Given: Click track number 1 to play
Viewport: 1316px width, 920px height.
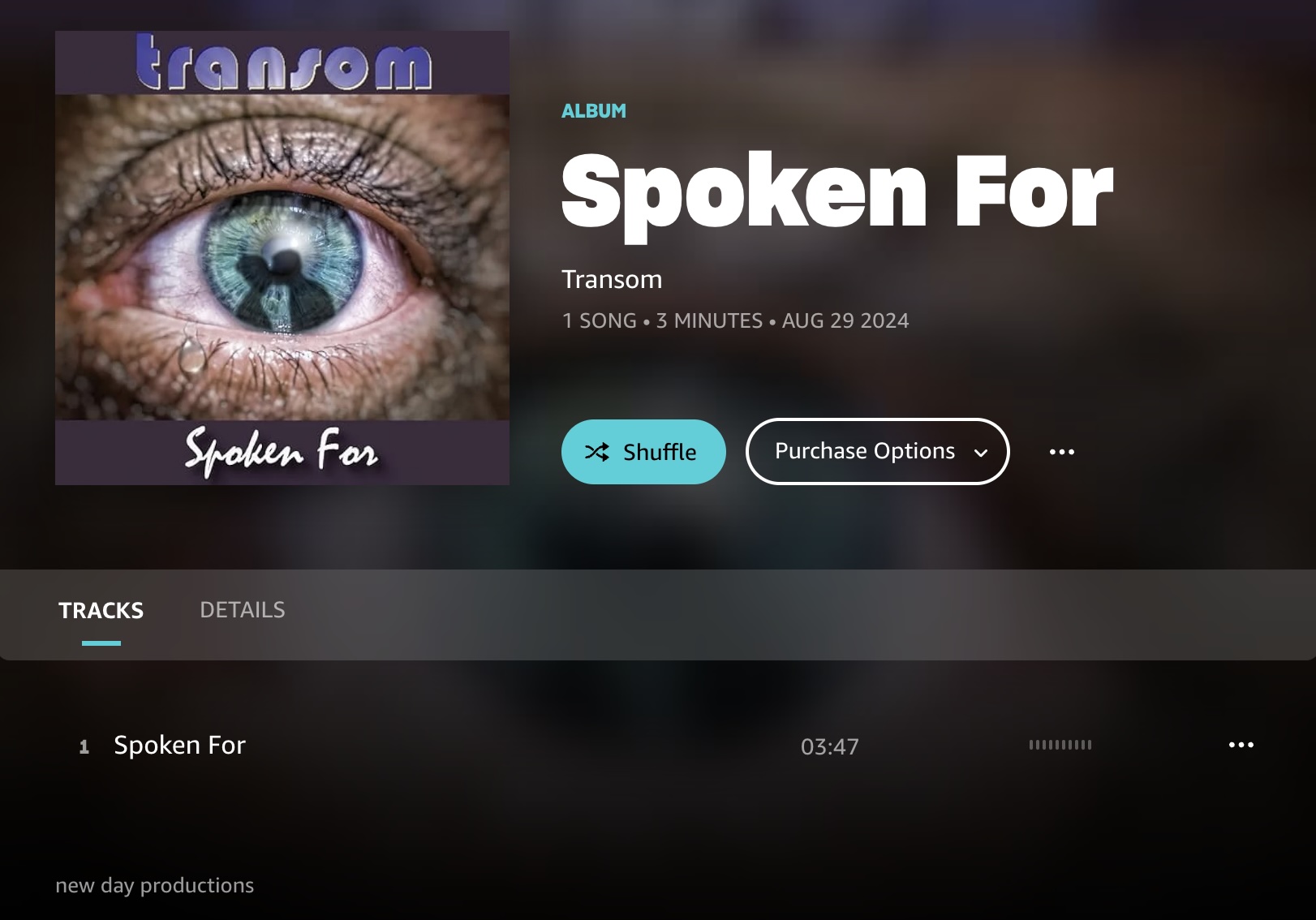Looking at the screenshot, I should tap(84, 746).
